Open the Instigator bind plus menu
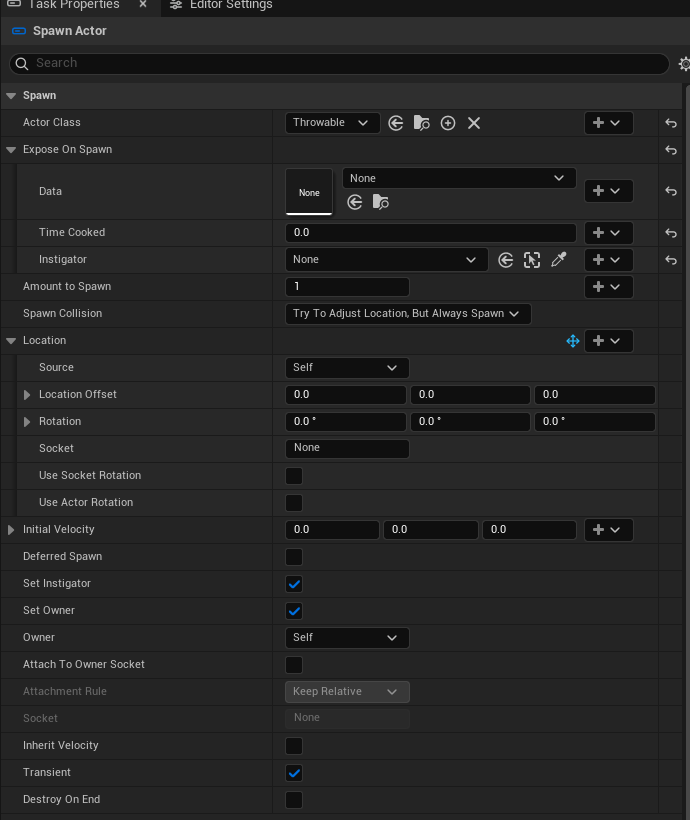690x820 pixels. pos(608,260)
